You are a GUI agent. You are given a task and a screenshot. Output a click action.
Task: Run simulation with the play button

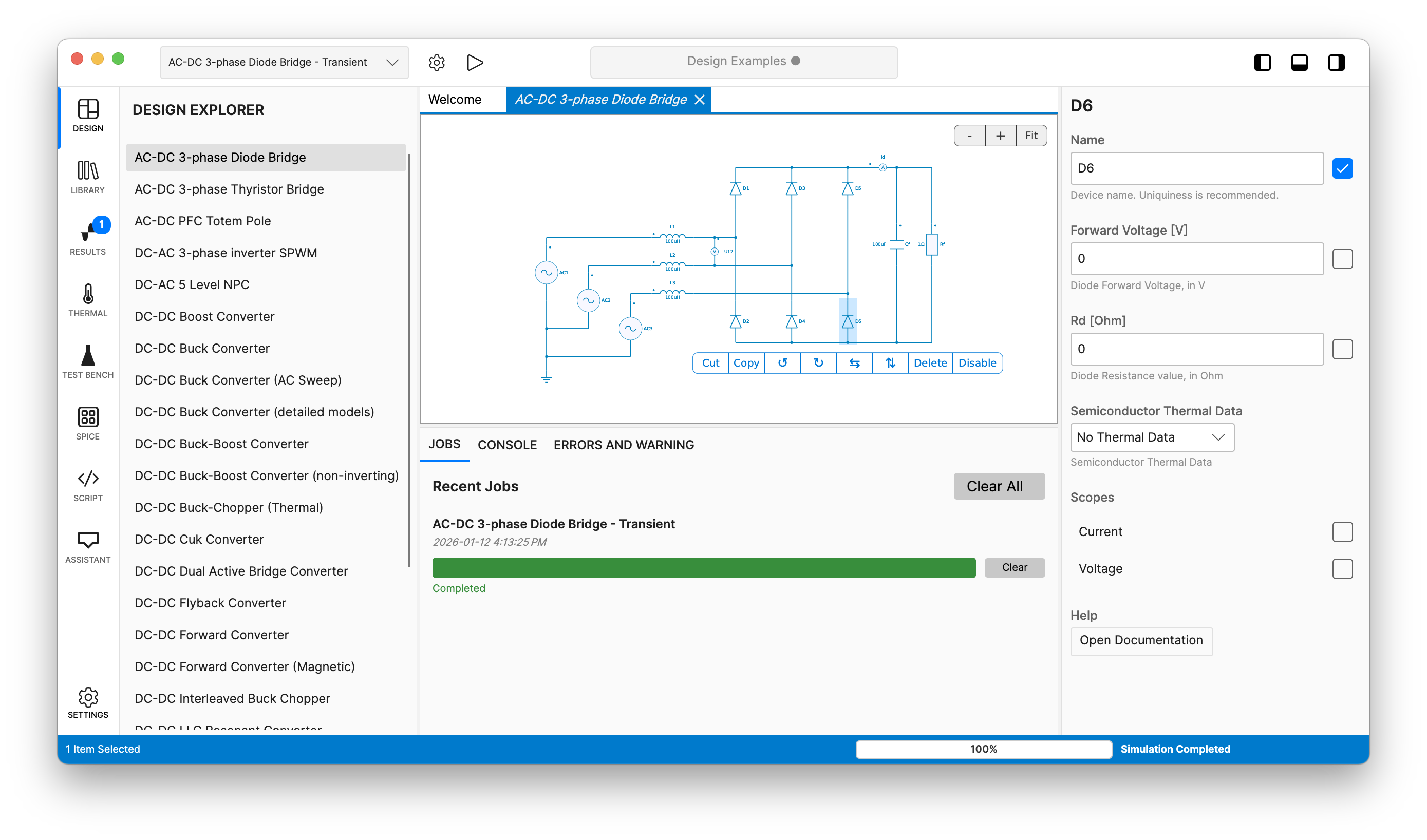(x=475, y=62)
